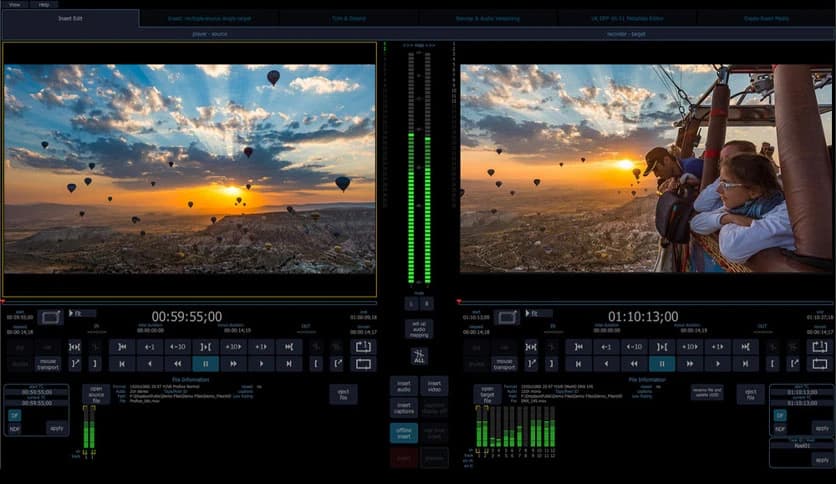Click insert audio button
The height and width of the screenshot is (484, 836).
[x=404, y=386]
